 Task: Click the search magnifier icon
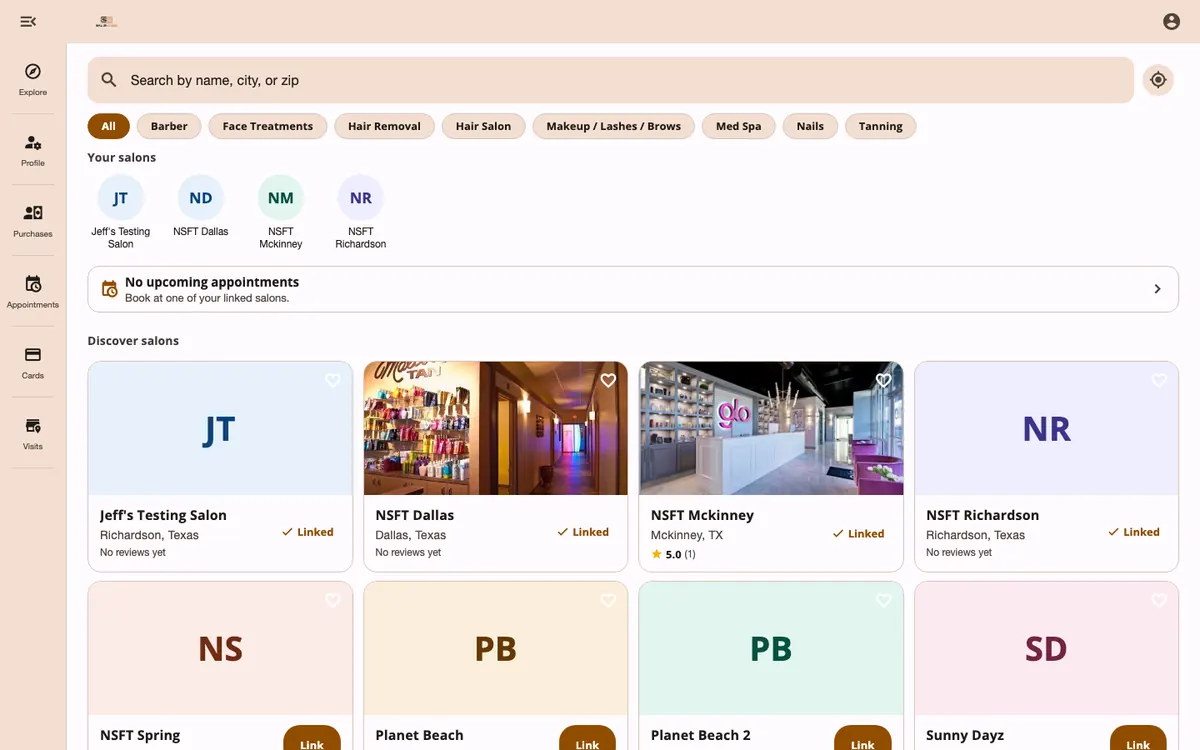[109, 80]
